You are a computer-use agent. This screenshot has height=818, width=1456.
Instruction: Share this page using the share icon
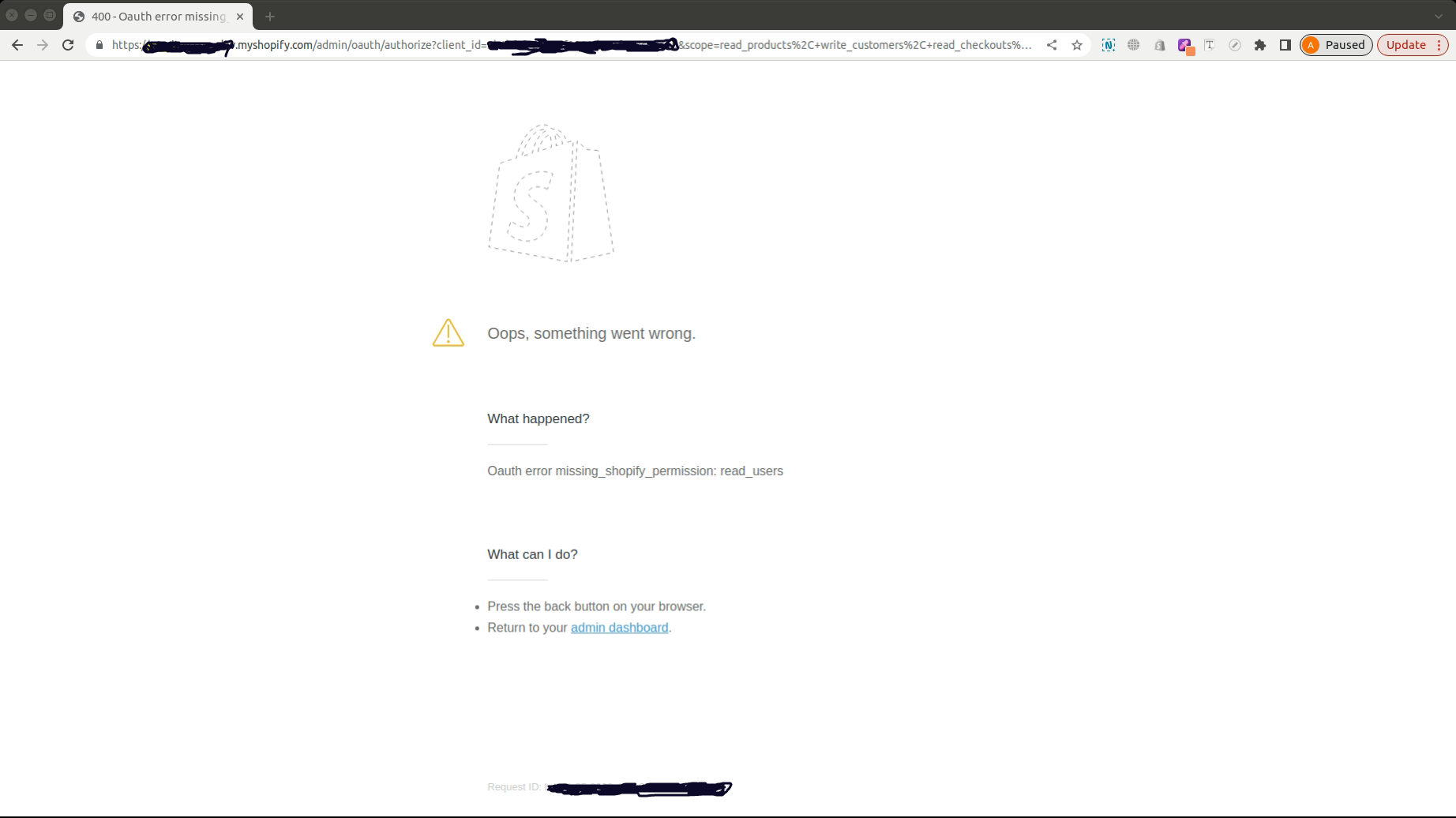pos(1052,45)
